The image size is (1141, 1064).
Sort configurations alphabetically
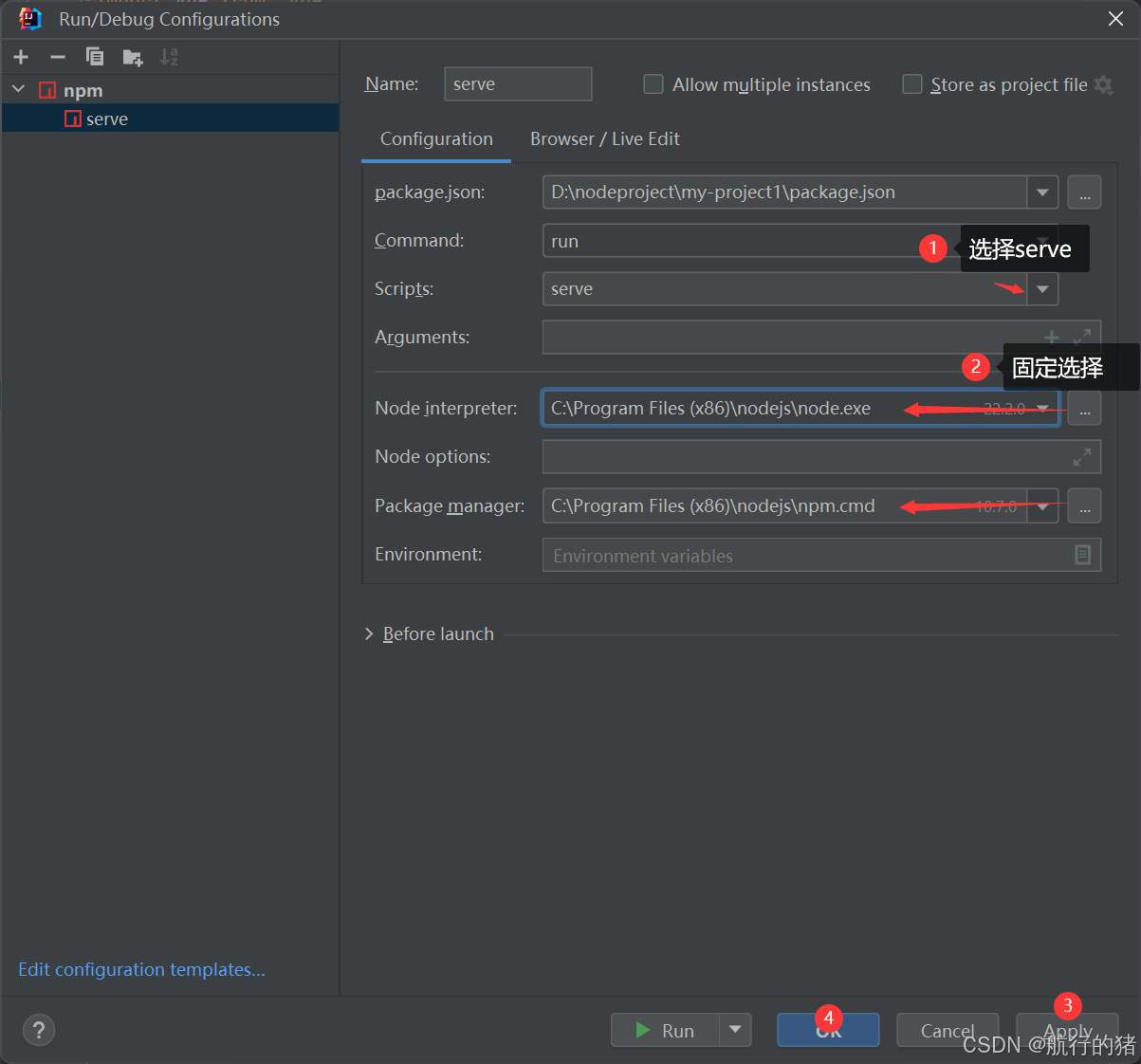point(169,57)
